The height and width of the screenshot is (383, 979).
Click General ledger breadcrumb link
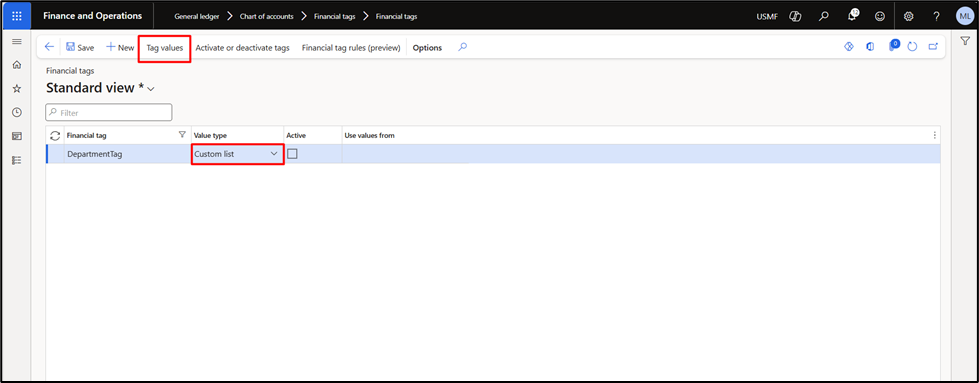pyautogui.click(x=197, y=17)
